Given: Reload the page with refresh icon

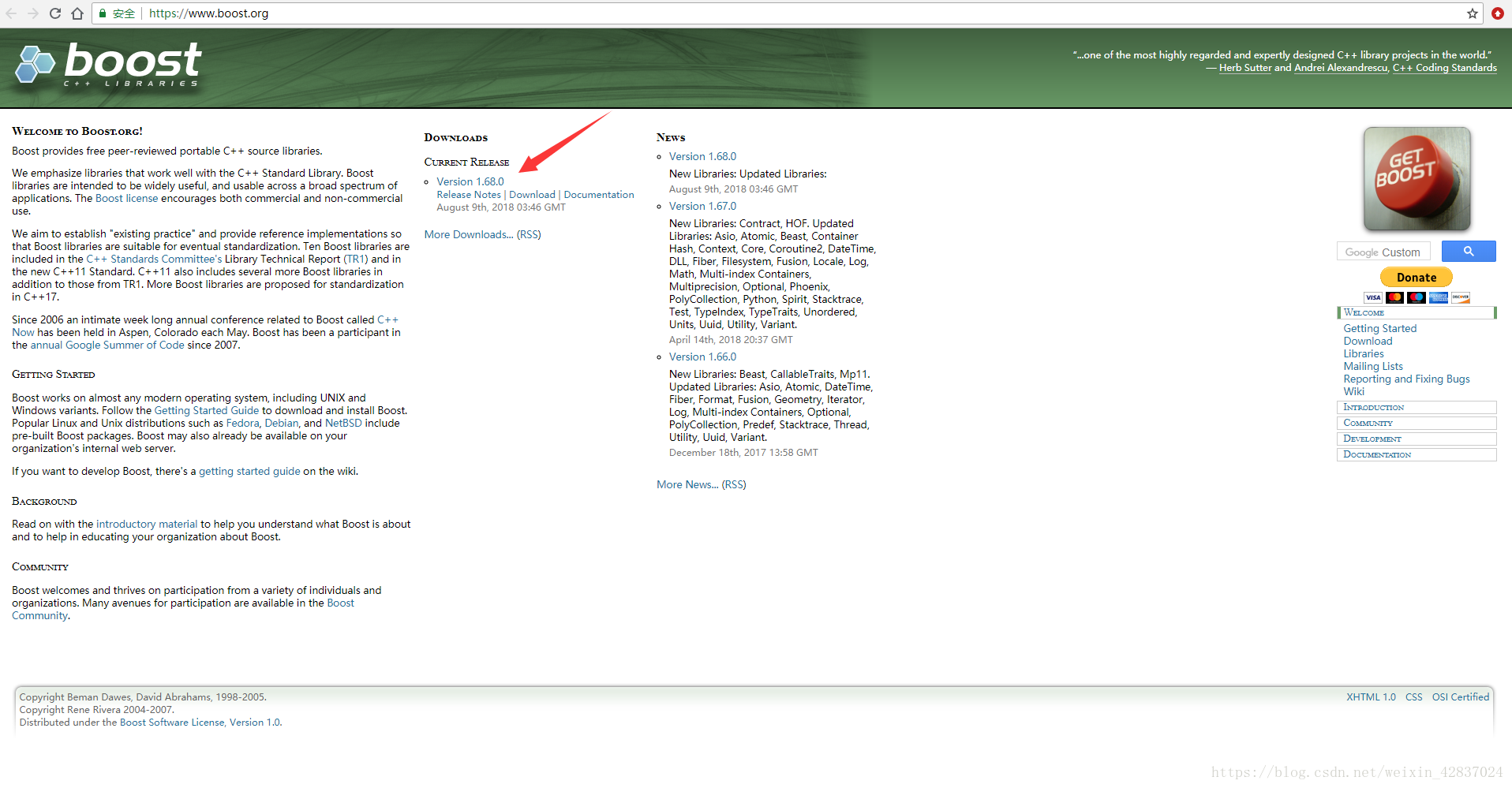Looking at the screenshot, I should [x=55, y=13].
